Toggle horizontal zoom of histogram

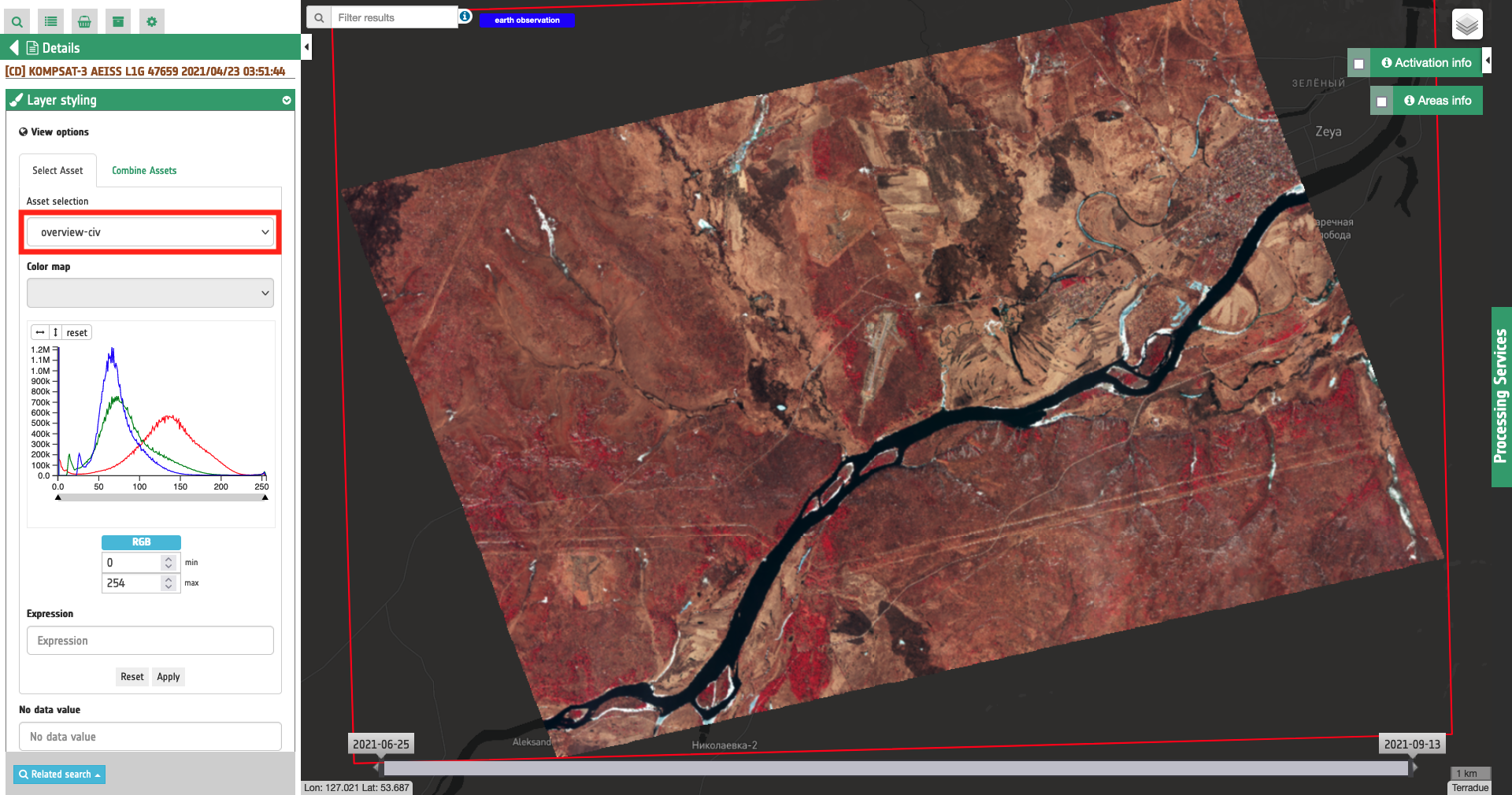coord(40,332)
